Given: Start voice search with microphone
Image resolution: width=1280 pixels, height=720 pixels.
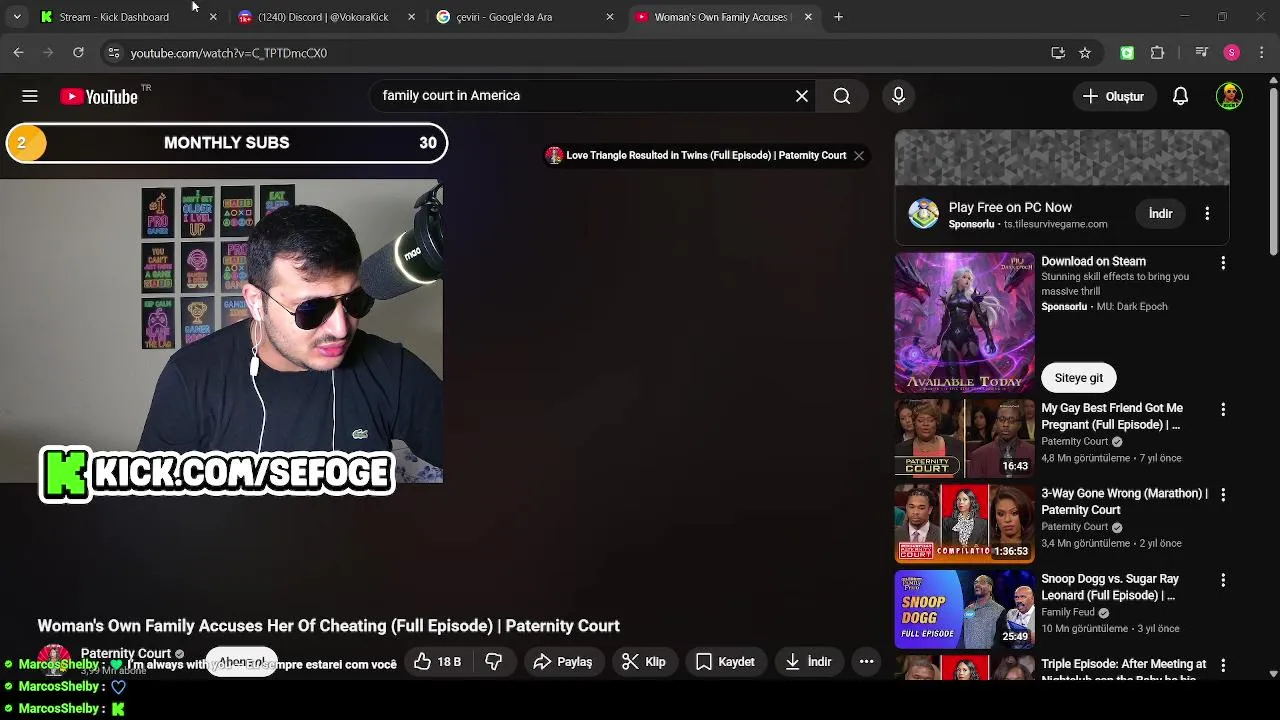Looking at the screenshot, I should 898,96.
